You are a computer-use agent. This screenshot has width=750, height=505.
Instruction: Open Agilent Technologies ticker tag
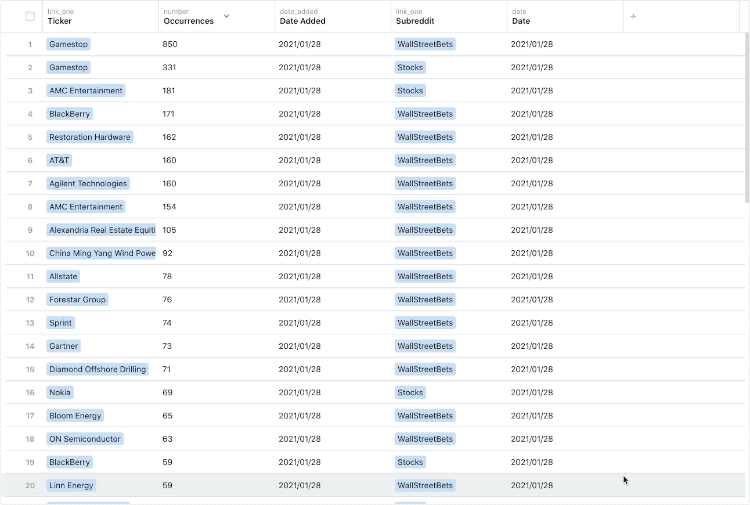coord(88,184)
